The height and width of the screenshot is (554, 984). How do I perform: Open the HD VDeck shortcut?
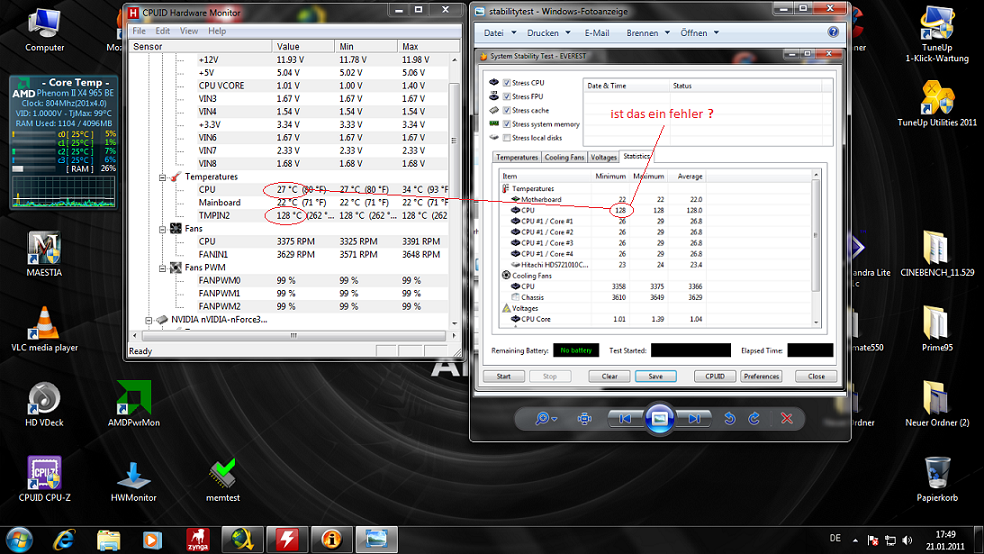(x=45, y=403)
